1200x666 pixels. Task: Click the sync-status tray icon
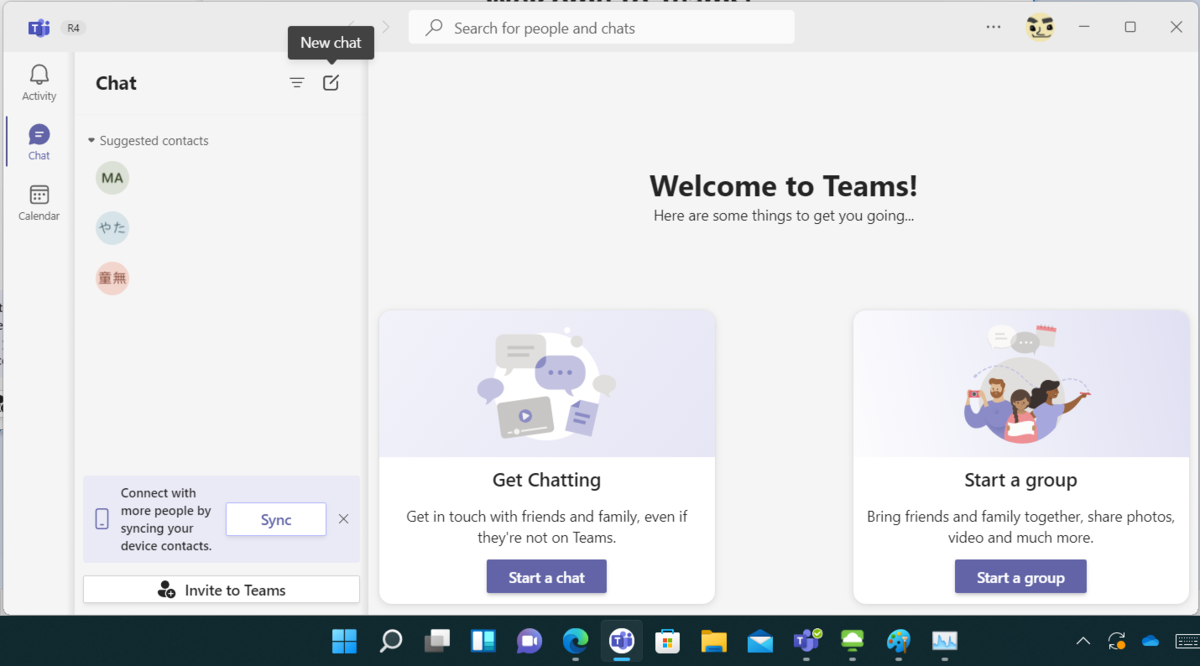point(1117,641)
